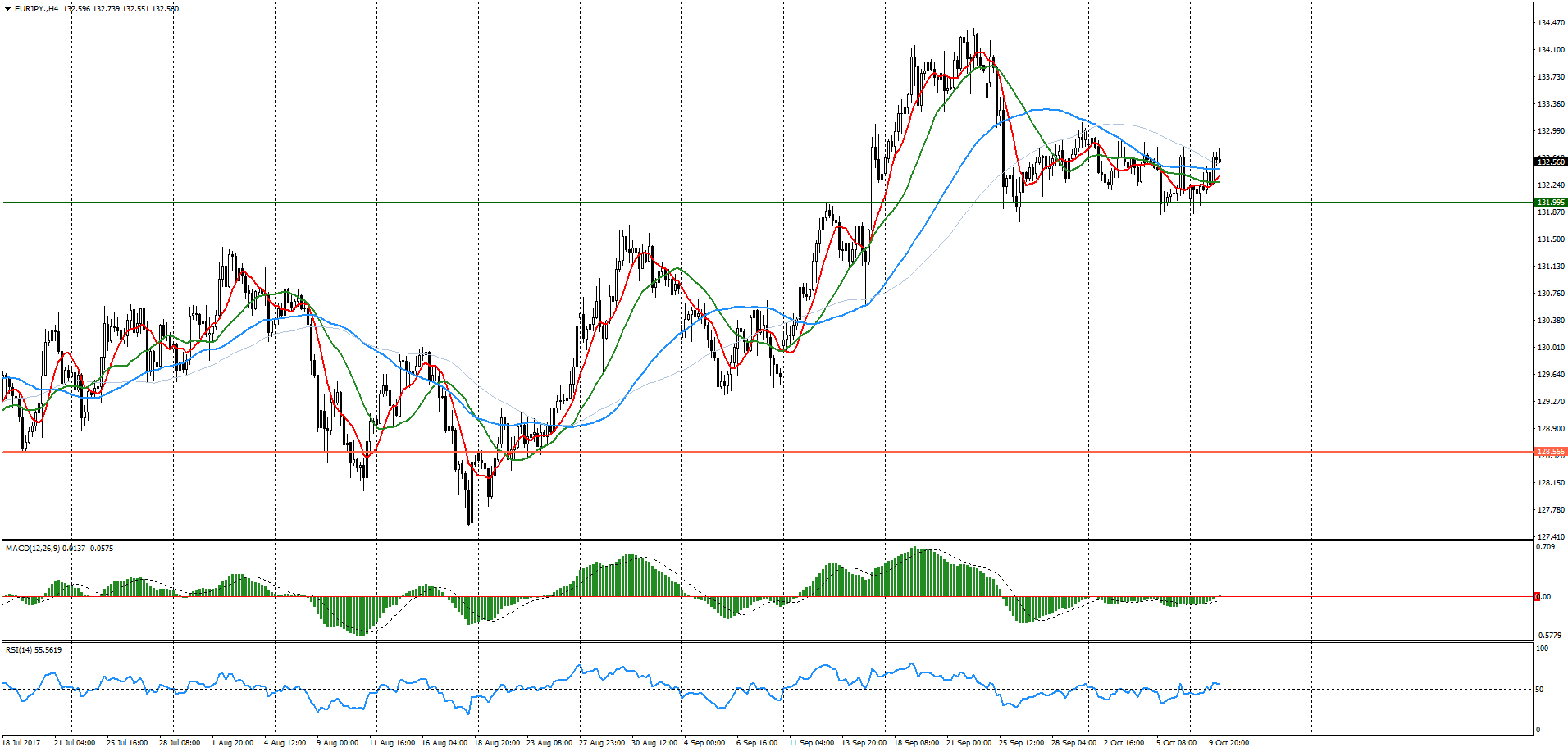
Task: Click the red MACD zero-level marker
Action: tap(1537, 597)
